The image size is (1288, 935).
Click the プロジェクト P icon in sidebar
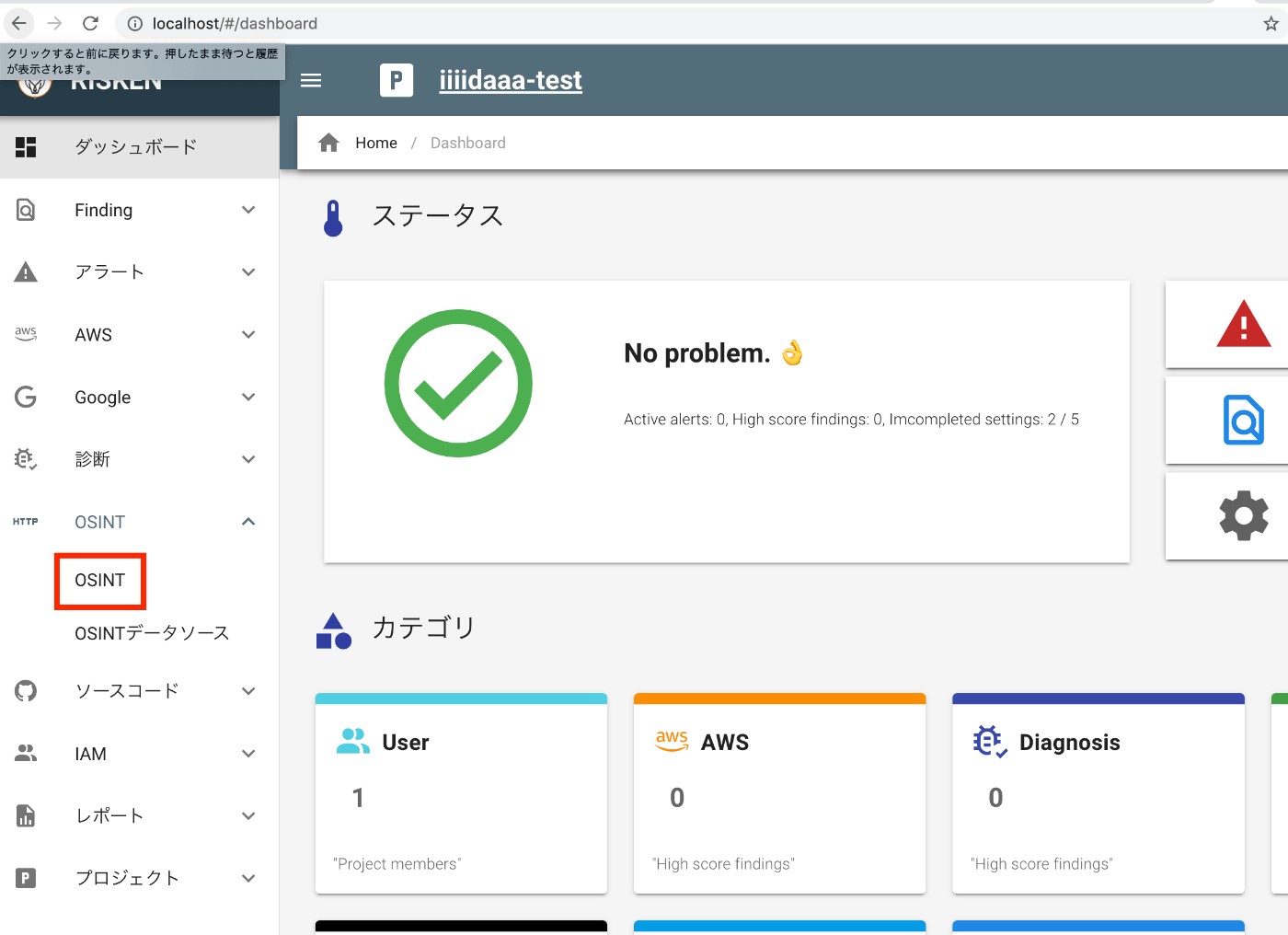[26, 878]
